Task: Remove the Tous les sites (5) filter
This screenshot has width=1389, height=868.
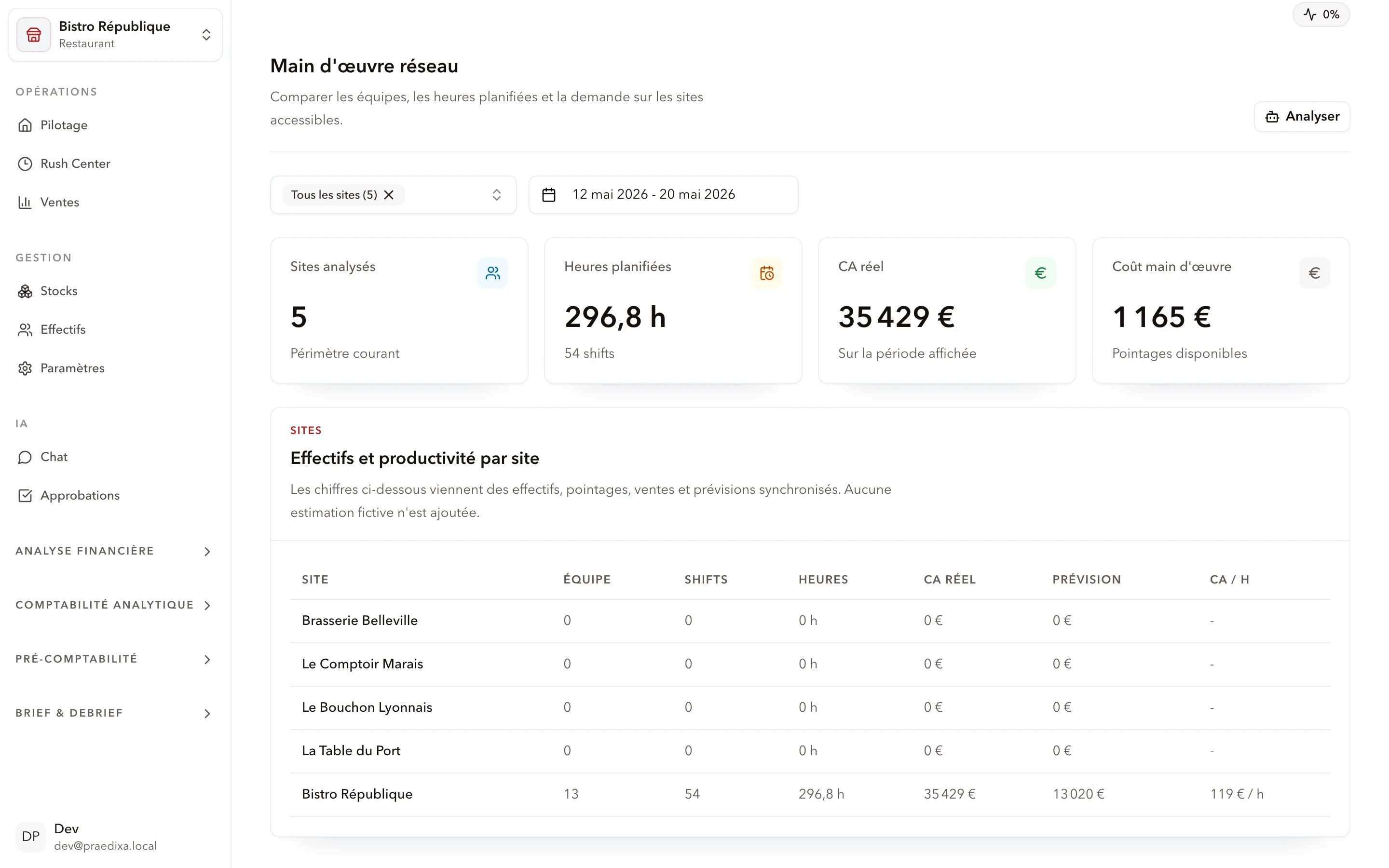Action: (389, 195)
